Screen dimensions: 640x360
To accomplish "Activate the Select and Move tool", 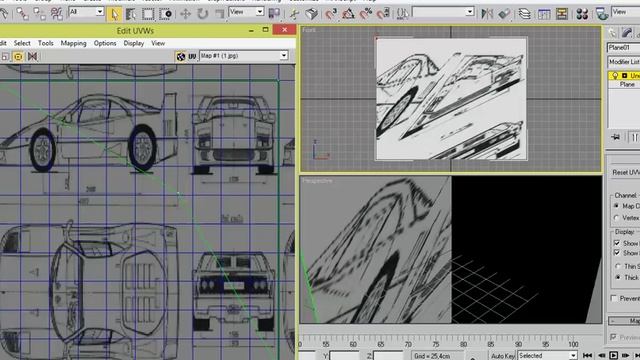I will [185, 14].
